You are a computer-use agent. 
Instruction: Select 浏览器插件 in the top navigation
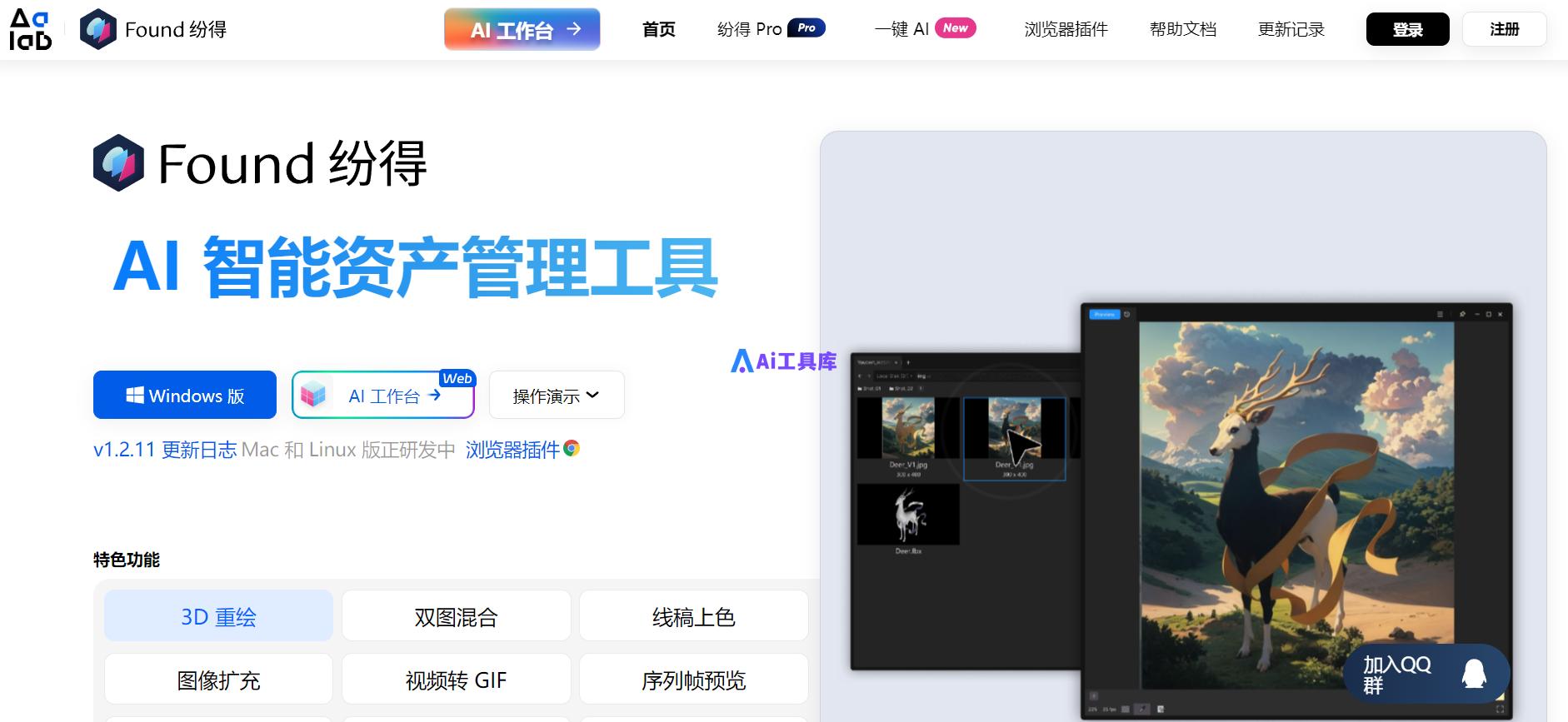pyautogui.click(x=1066, y=30)
